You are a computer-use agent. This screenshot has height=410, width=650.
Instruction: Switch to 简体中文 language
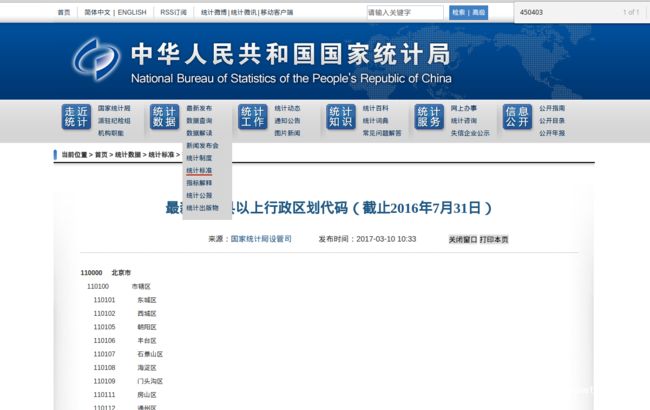(97, 12)
